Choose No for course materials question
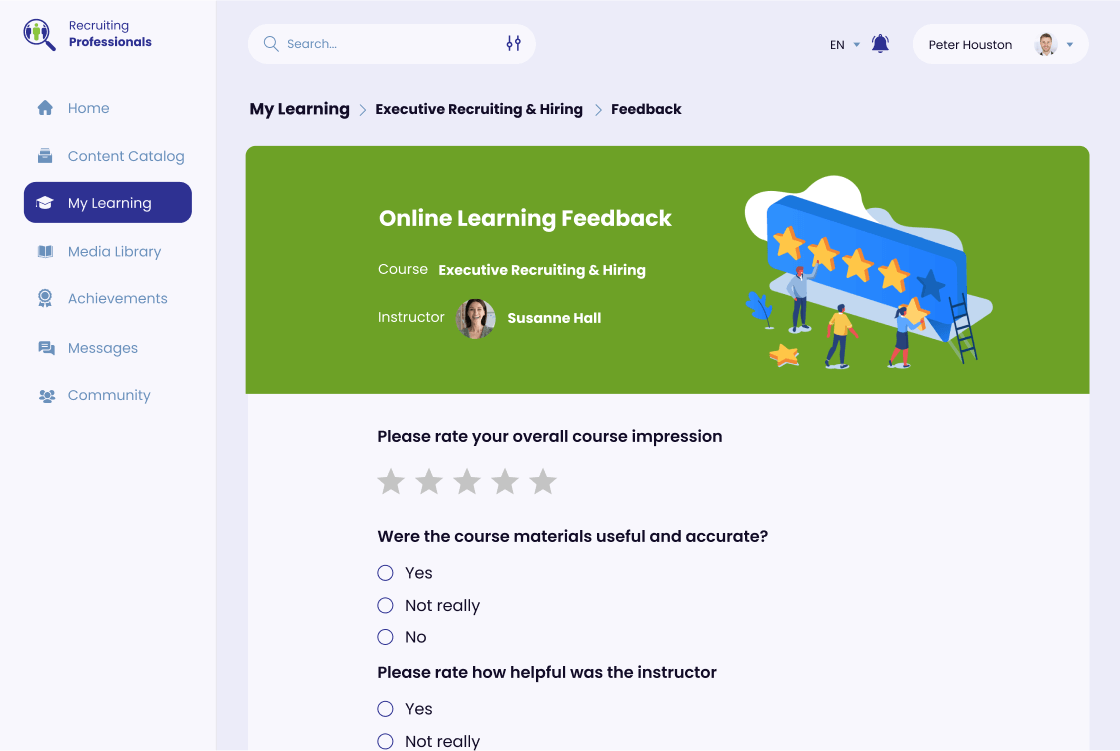Screen dimensions: 1120x751 [x=385, y=637]
